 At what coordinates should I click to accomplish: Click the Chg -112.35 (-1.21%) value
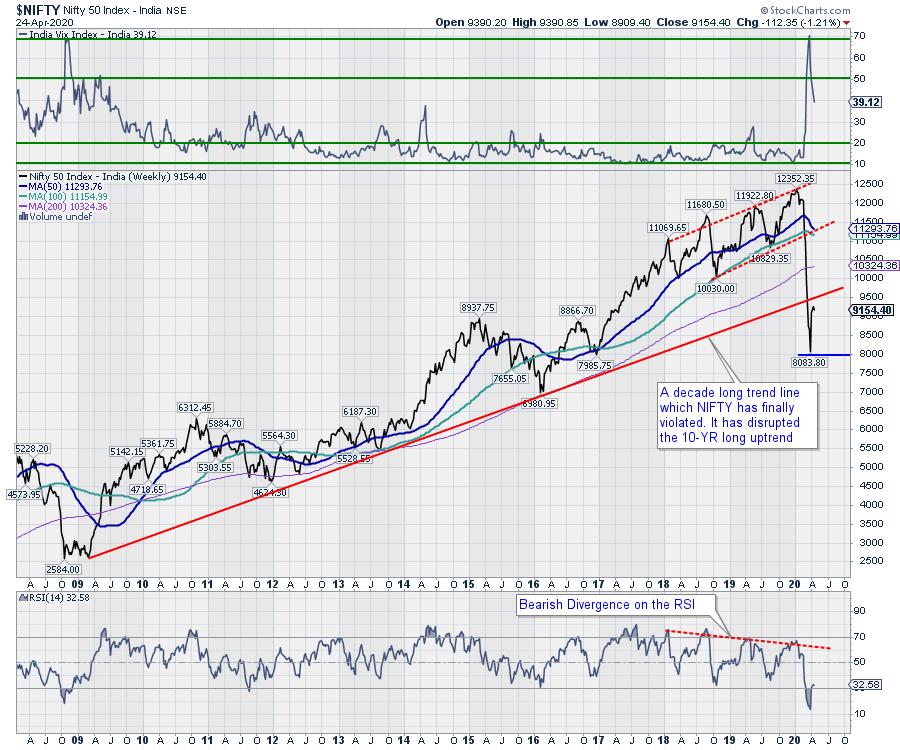pos(789,22)
